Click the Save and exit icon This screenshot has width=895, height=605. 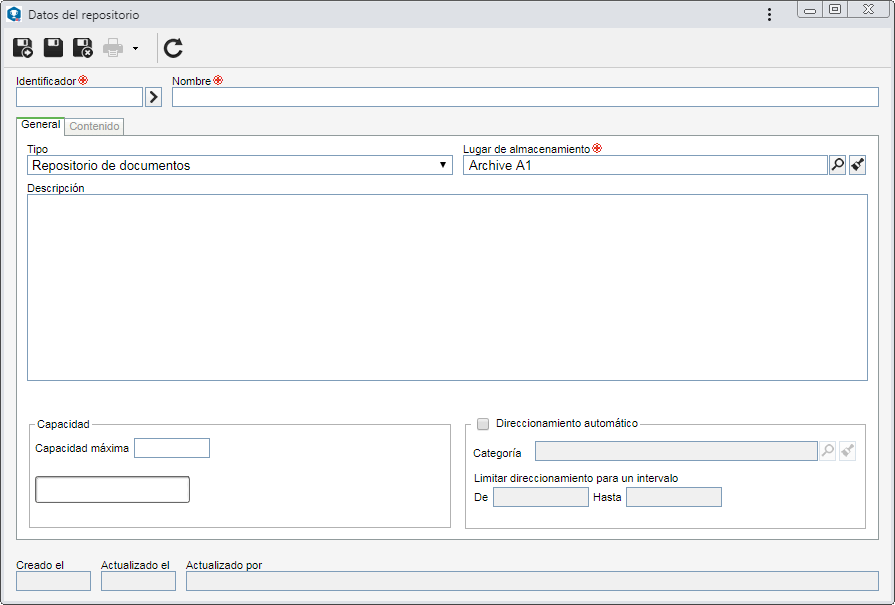tap(83, 48)
